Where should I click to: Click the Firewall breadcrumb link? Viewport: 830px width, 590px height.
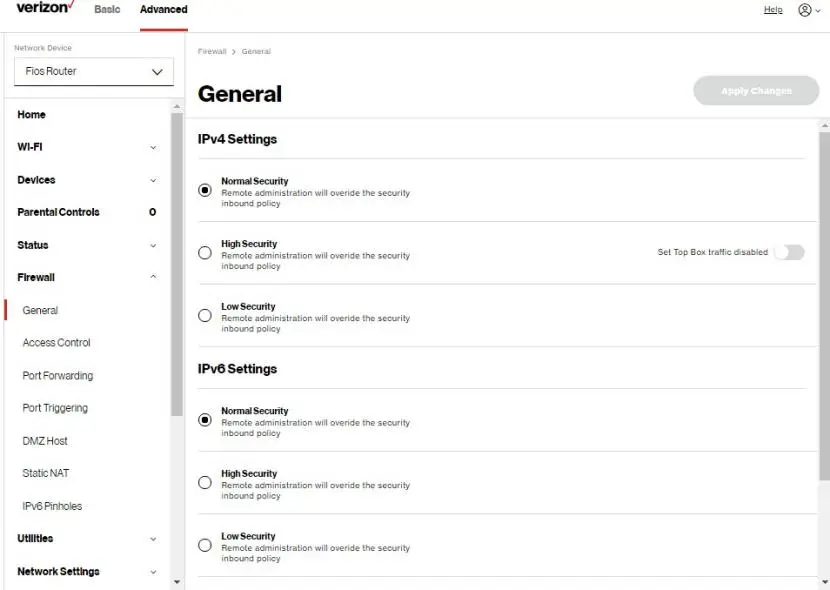coord(211,51)
